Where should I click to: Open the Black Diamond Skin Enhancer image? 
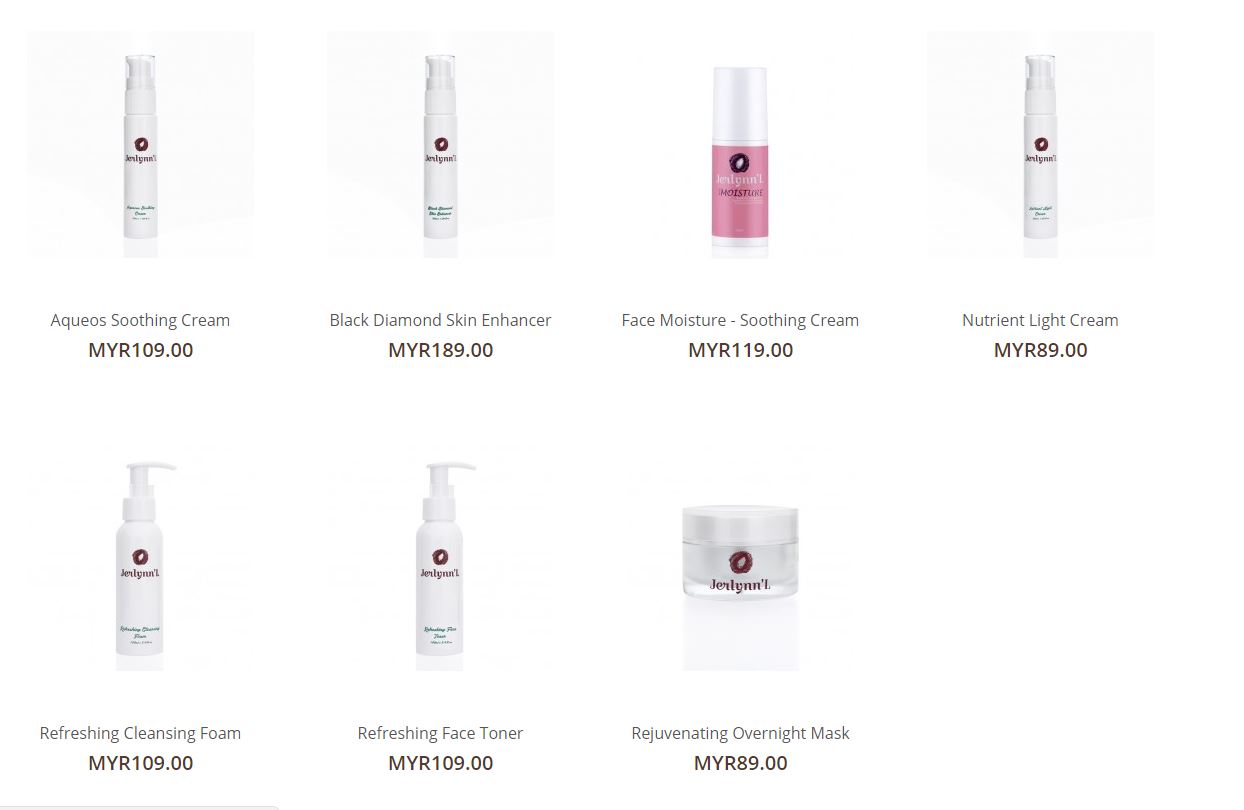point(440,145)
